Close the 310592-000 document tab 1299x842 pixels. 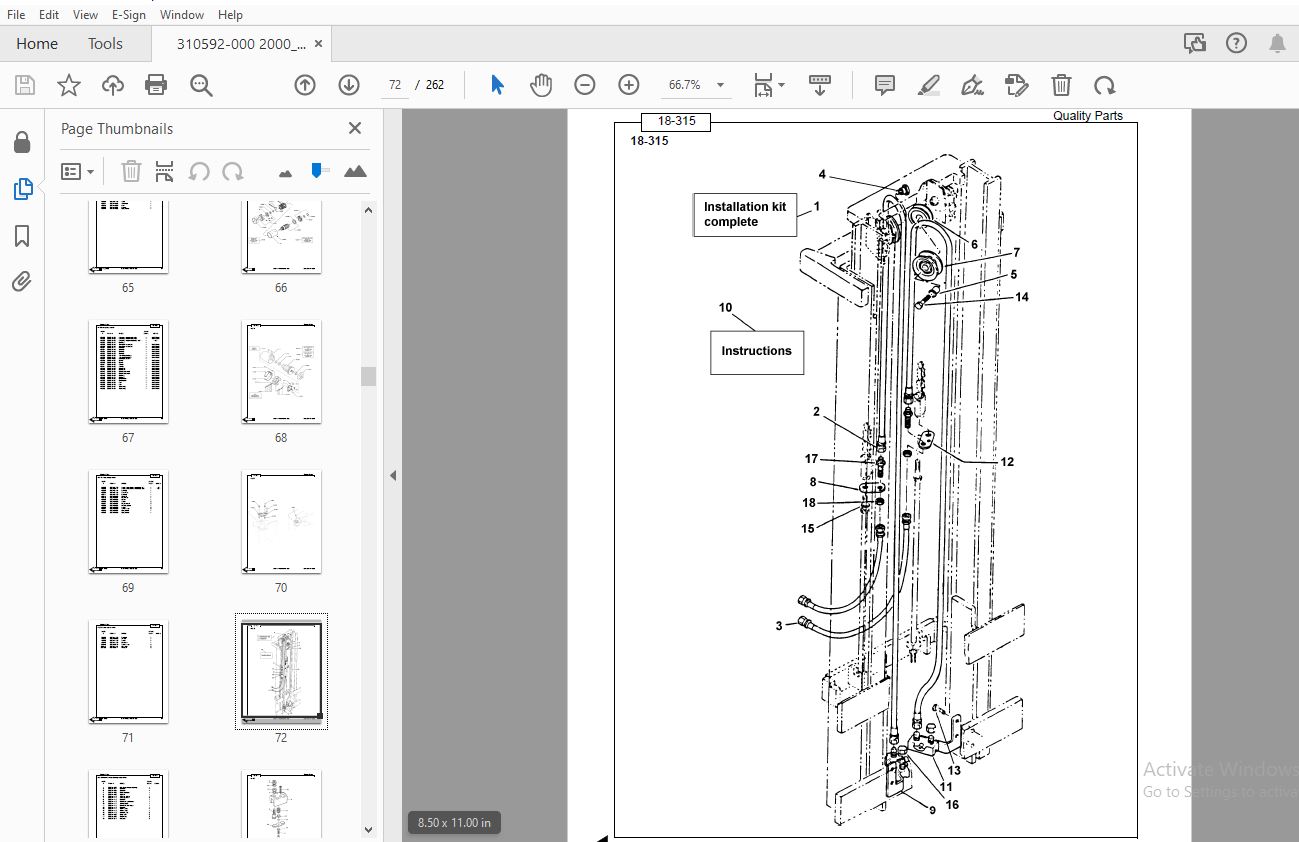(x=318, y=43)
